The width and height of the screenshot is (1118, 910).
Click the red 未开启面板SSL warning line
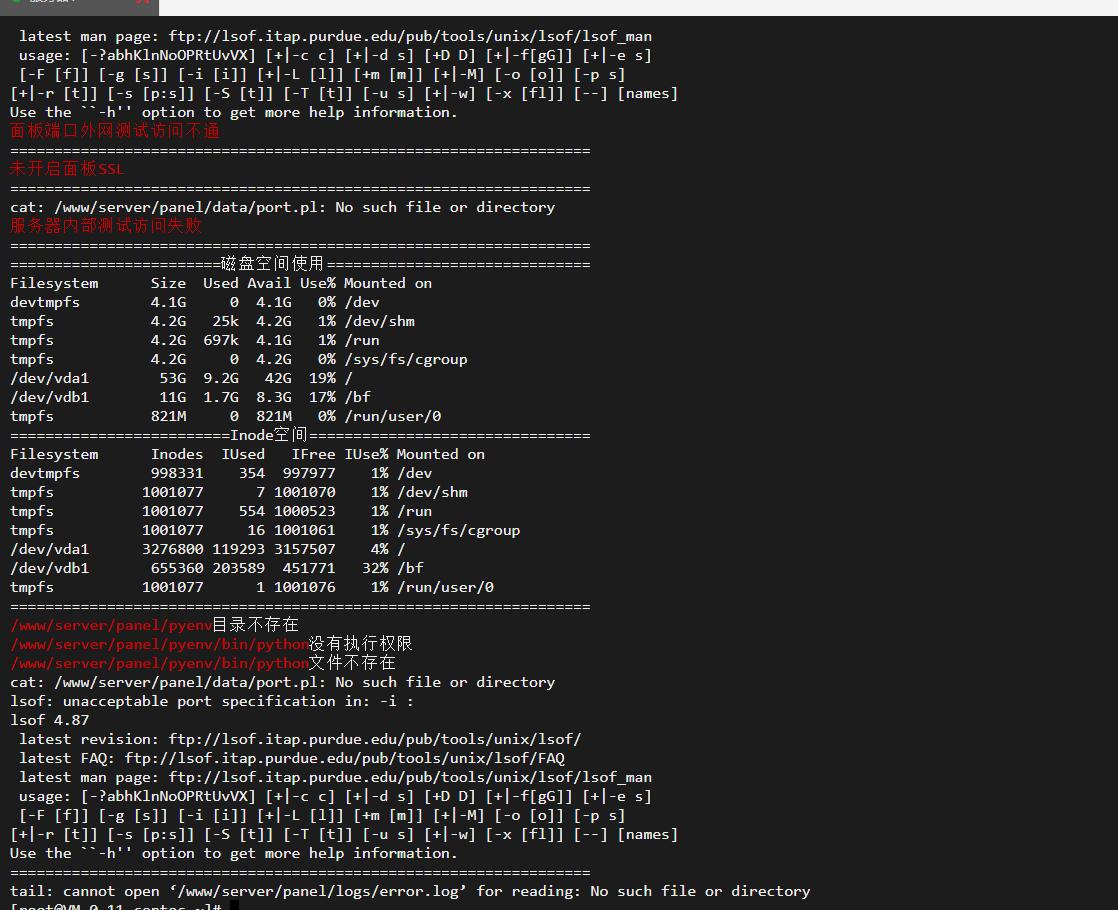67,169
